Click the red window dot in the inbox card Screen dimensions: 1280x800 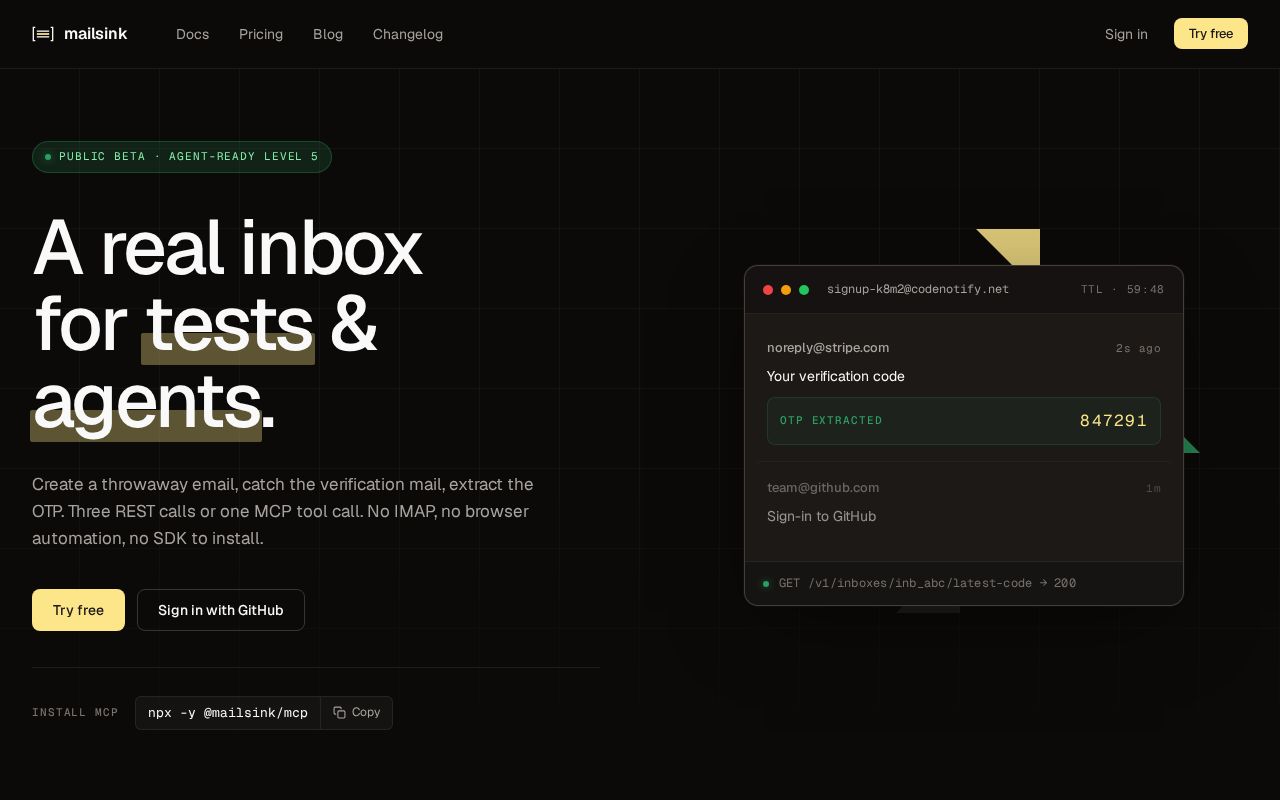coord(768,290)
